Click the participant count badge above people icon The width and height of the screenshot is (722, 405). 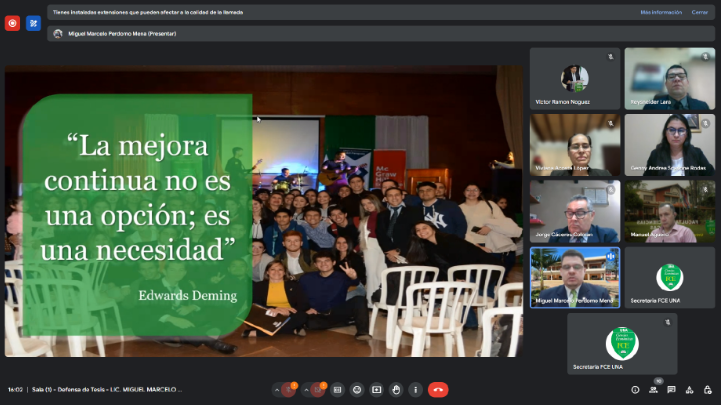pyautogui.click(x=658, y=381)
